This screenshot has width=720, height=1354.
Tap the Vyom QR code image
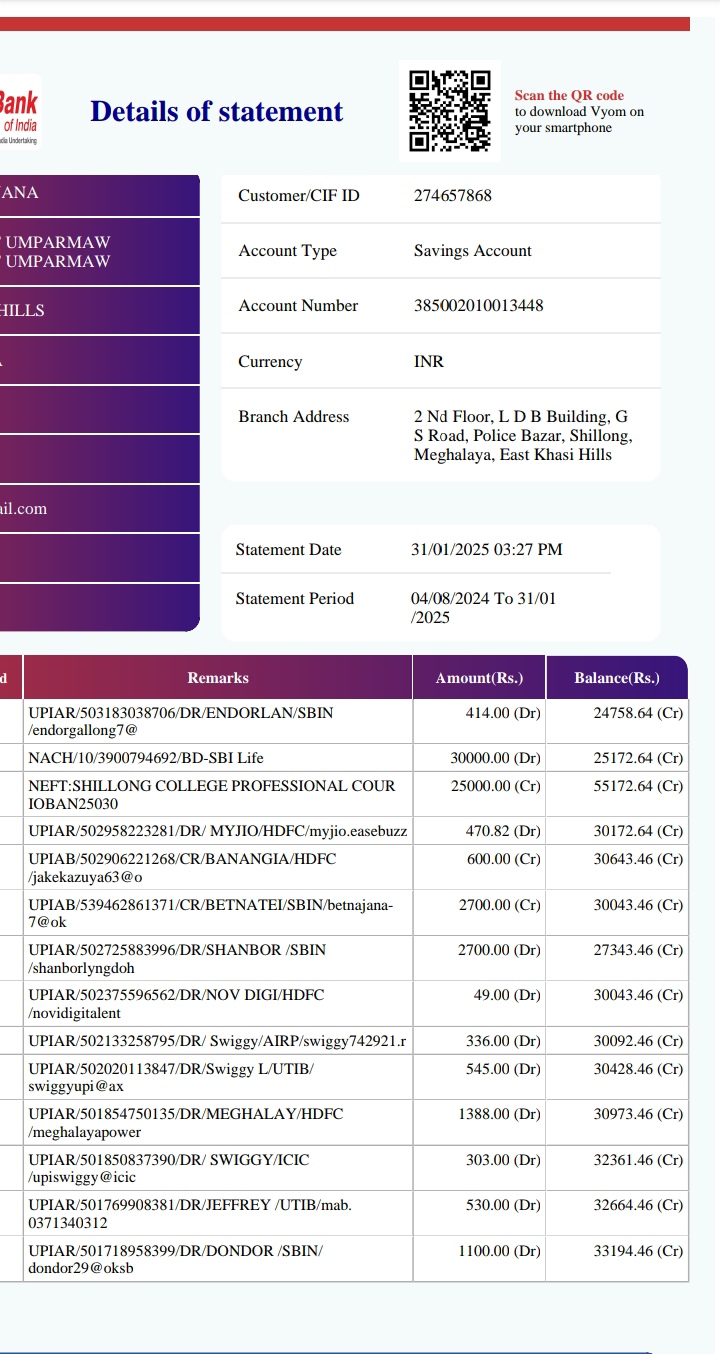pyautogui.click(x=449, y=111)
